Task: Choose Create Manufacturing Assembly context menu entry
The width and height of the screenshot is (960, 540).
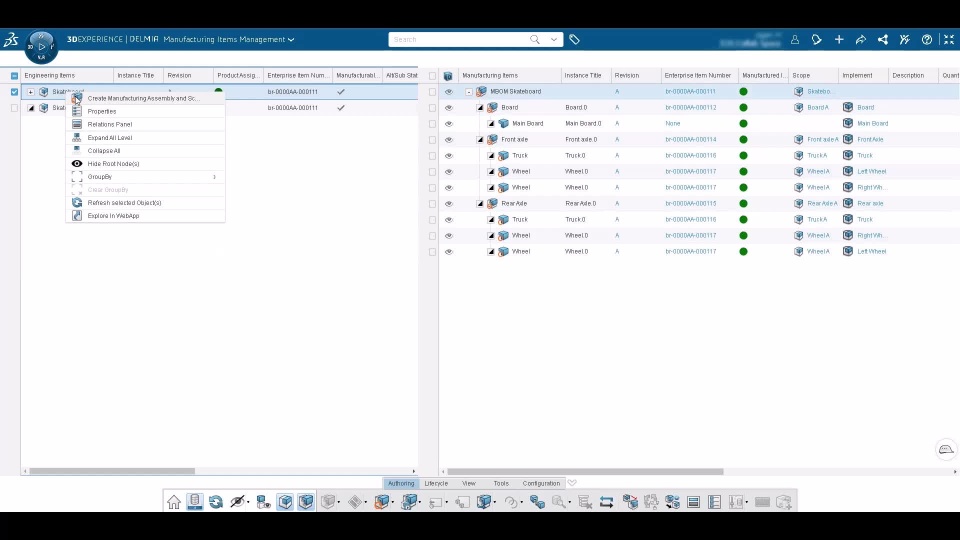Action: [145, 98]
